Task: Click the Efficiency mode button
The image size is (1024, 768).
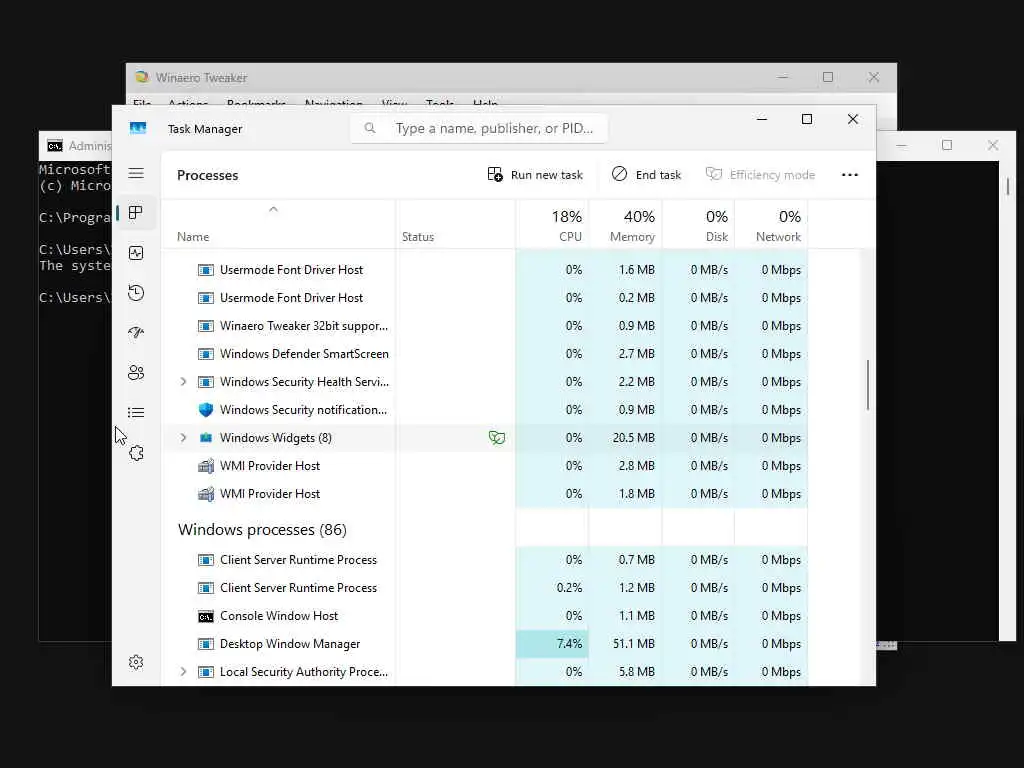Action: (760, 174)
